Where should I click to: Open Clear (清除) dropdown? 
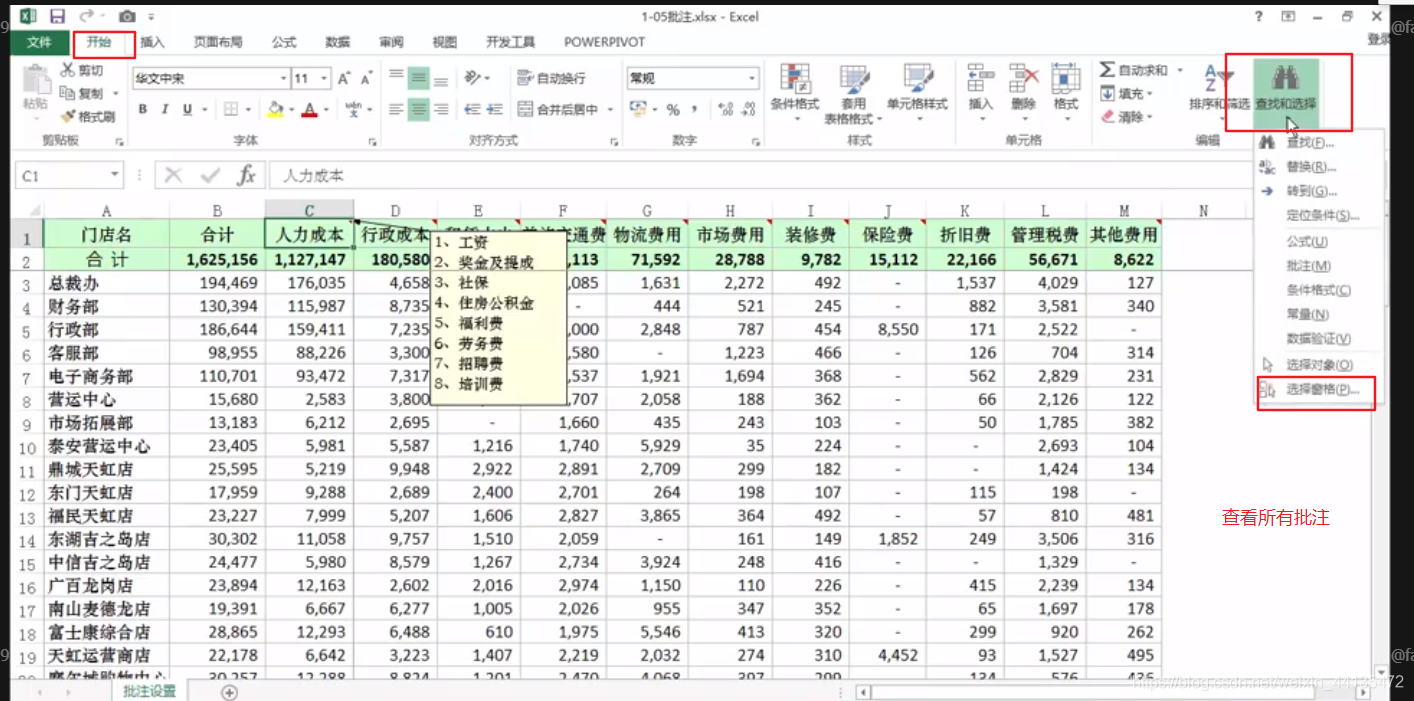pyautogui.click(x=1127, y=116)
